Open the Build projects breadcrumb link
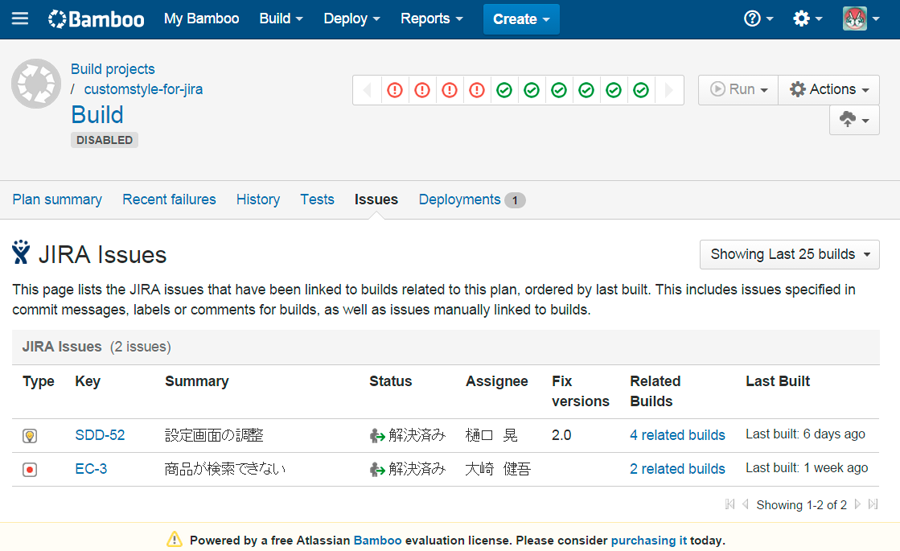The height and width of the screenshot is (551, 900). click(113, 69)
